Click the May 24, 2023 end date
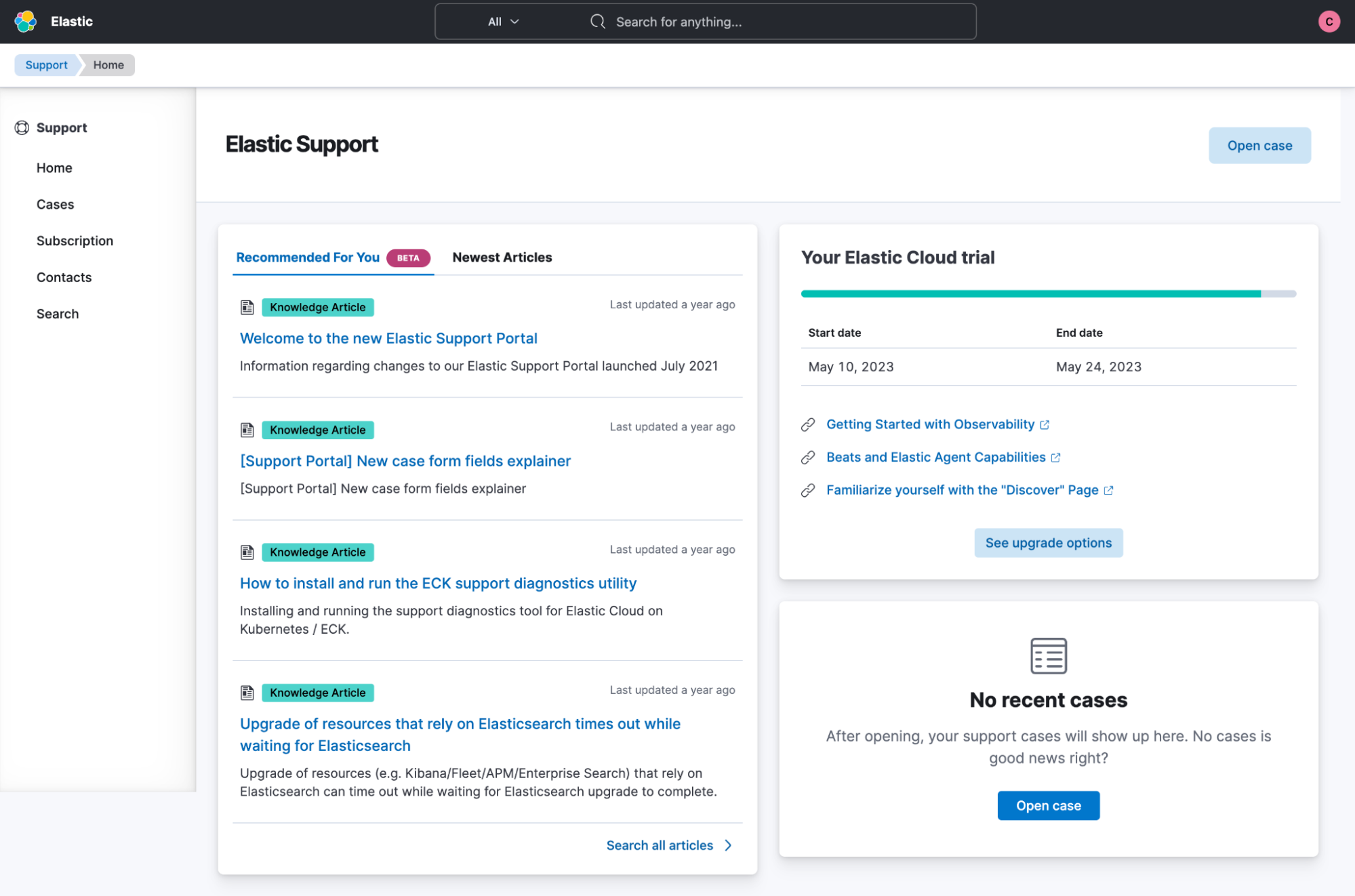Screen dimensions: 1355x896 (x=1098, y=367)
